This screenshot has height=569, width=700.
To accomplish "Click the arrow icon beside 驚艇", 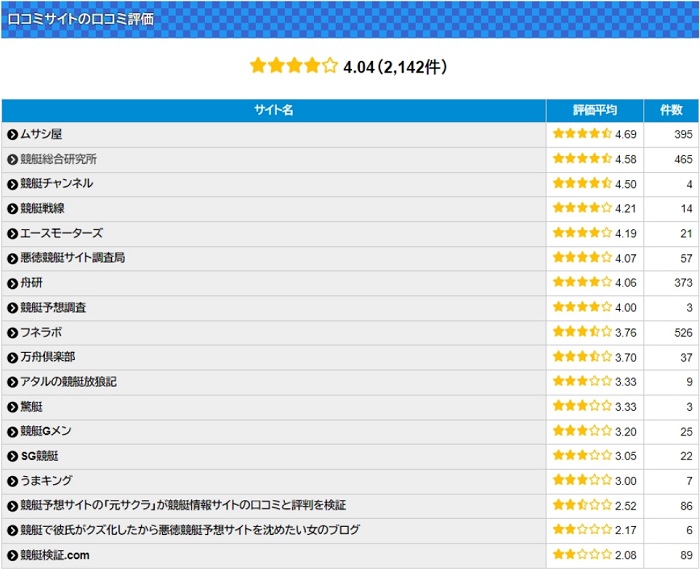I will 12,407.
